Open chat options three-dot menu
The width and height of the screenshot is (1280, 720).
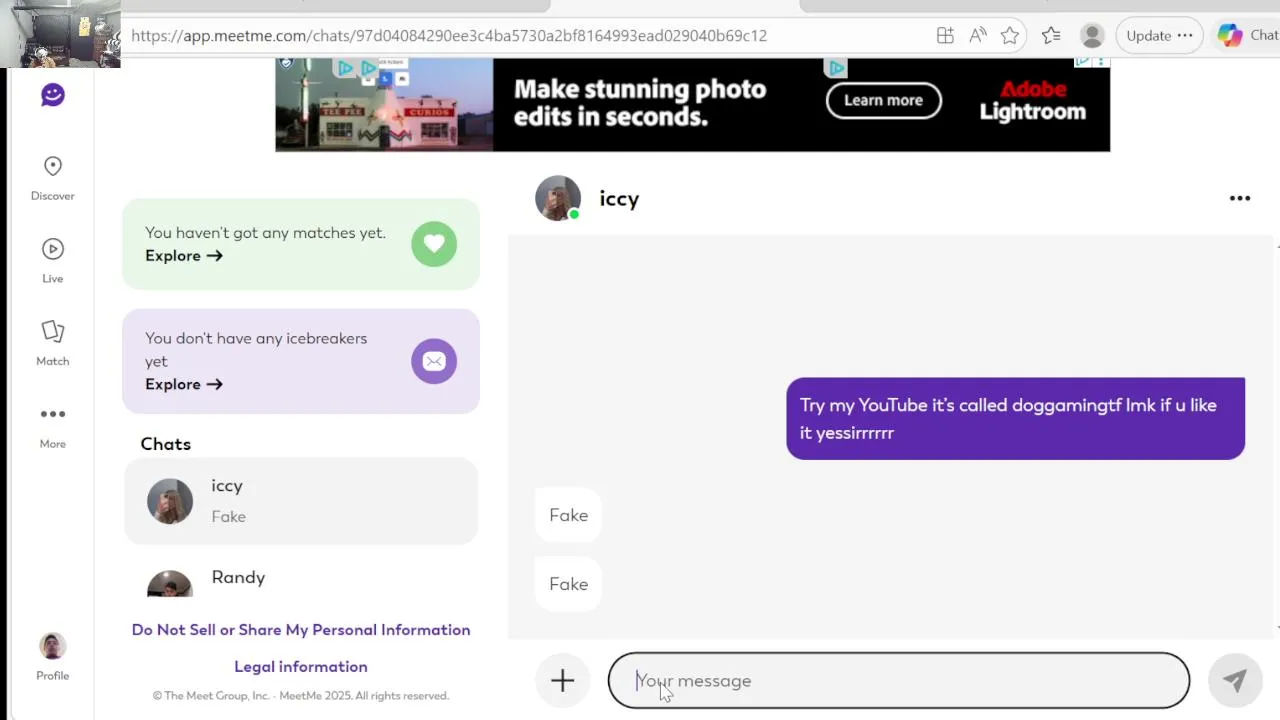1240,198
